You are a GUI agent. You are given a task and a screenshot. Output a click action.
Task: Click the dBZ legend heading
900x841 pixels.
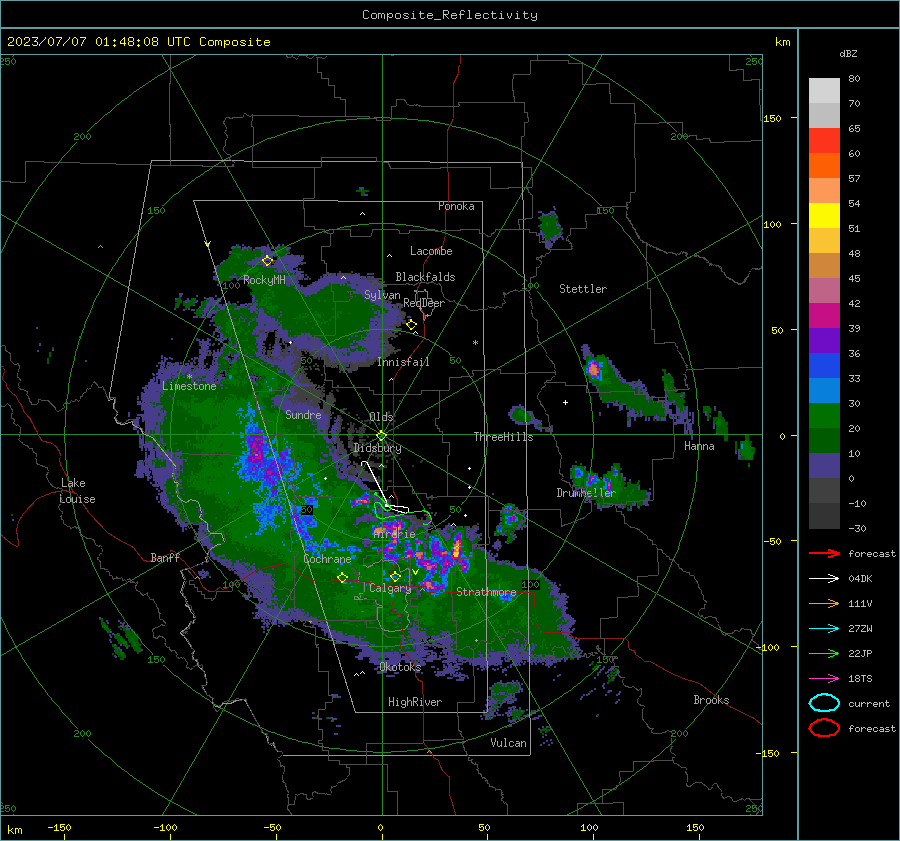coord(848,53)
